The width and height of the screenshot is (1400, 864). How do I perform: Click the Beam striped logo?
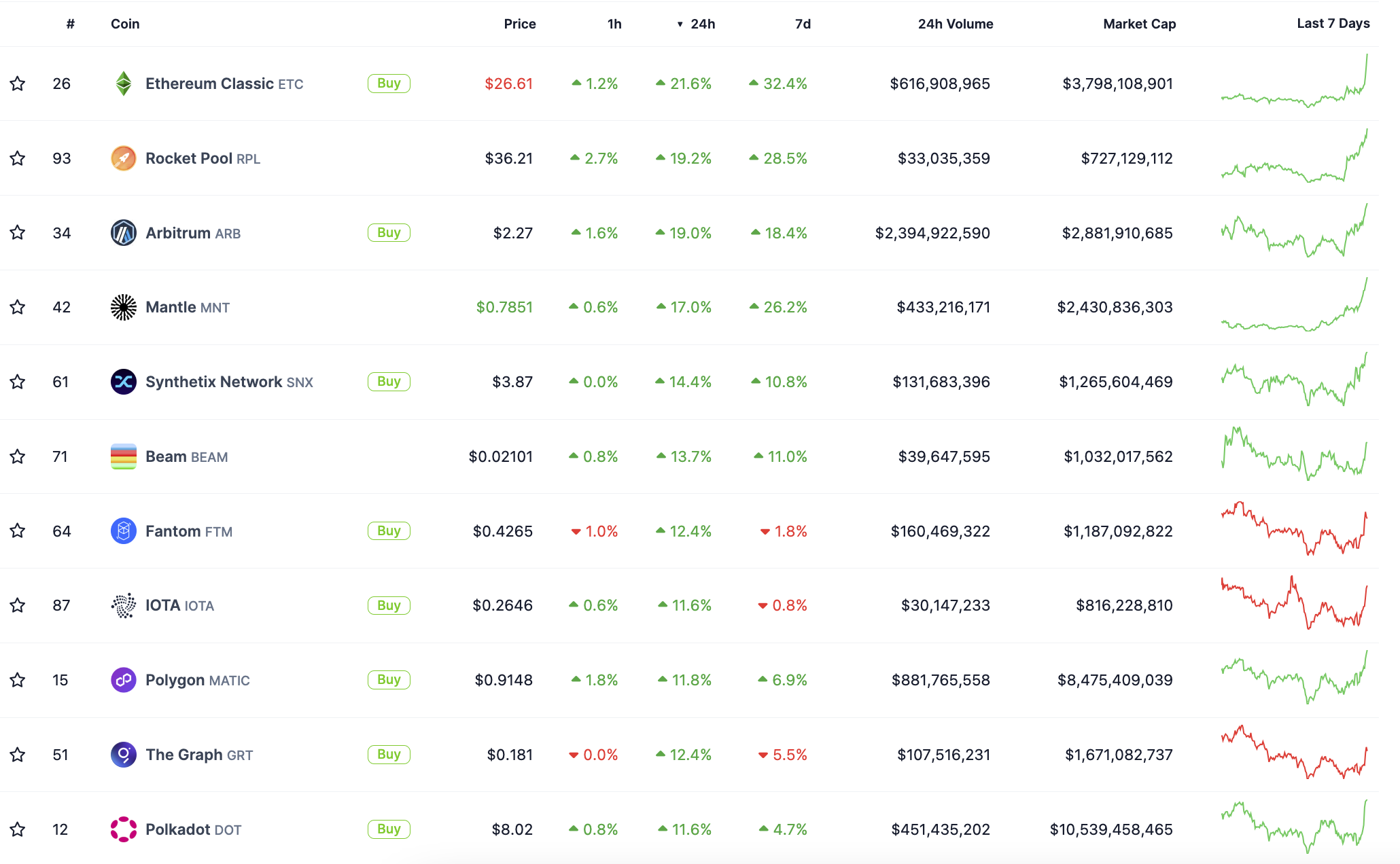tap(123, 456)
